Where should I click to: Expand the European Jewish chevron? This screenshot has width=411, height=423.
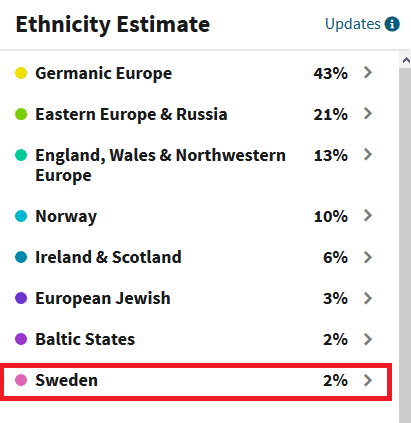point(368,298)
